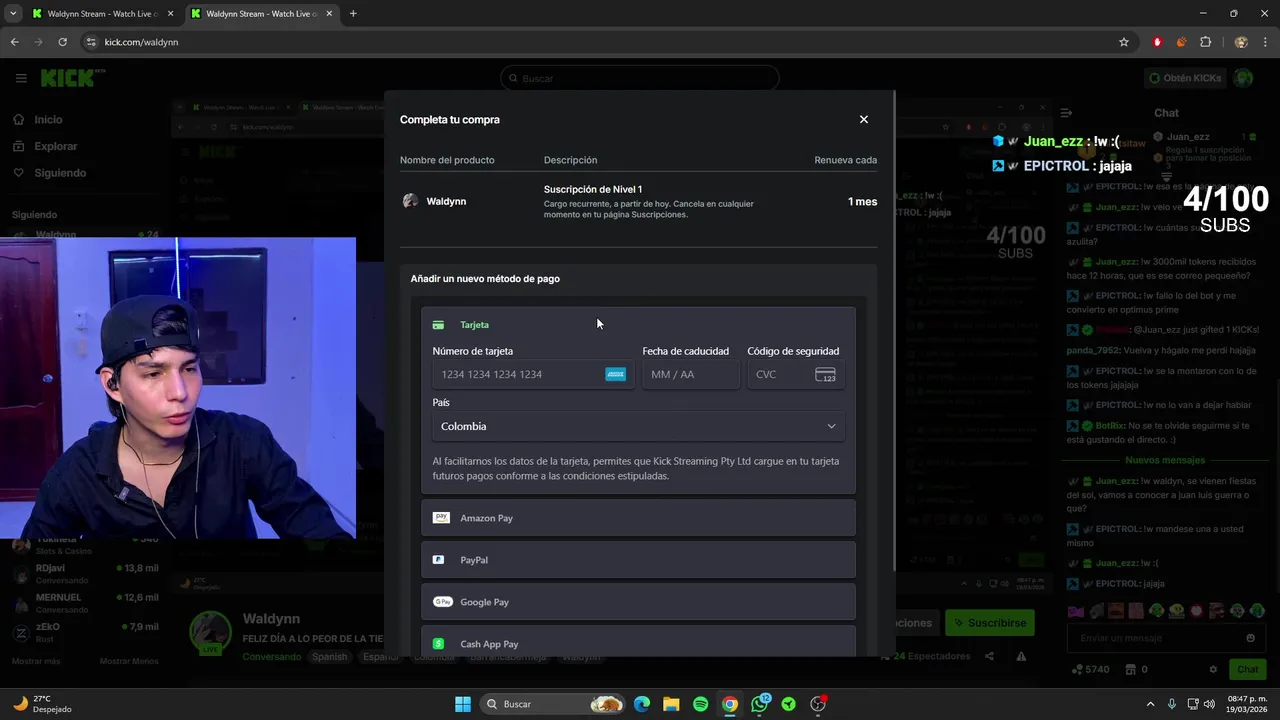The width and height of the screenshot is (1280, 720).
Task: Open chat settings gear icon
Action: point(1213,669)
